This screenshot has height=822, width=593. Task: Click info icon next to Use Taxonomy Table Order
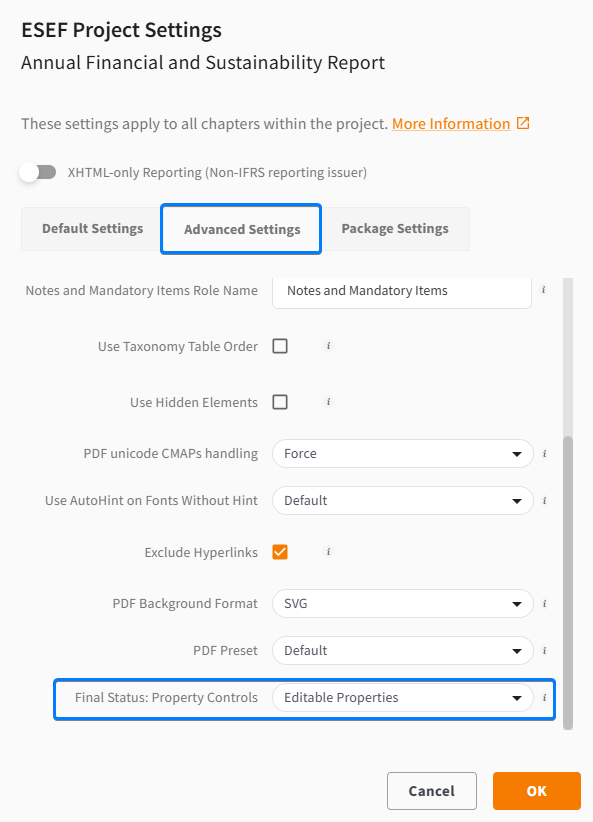click(328, 345)
